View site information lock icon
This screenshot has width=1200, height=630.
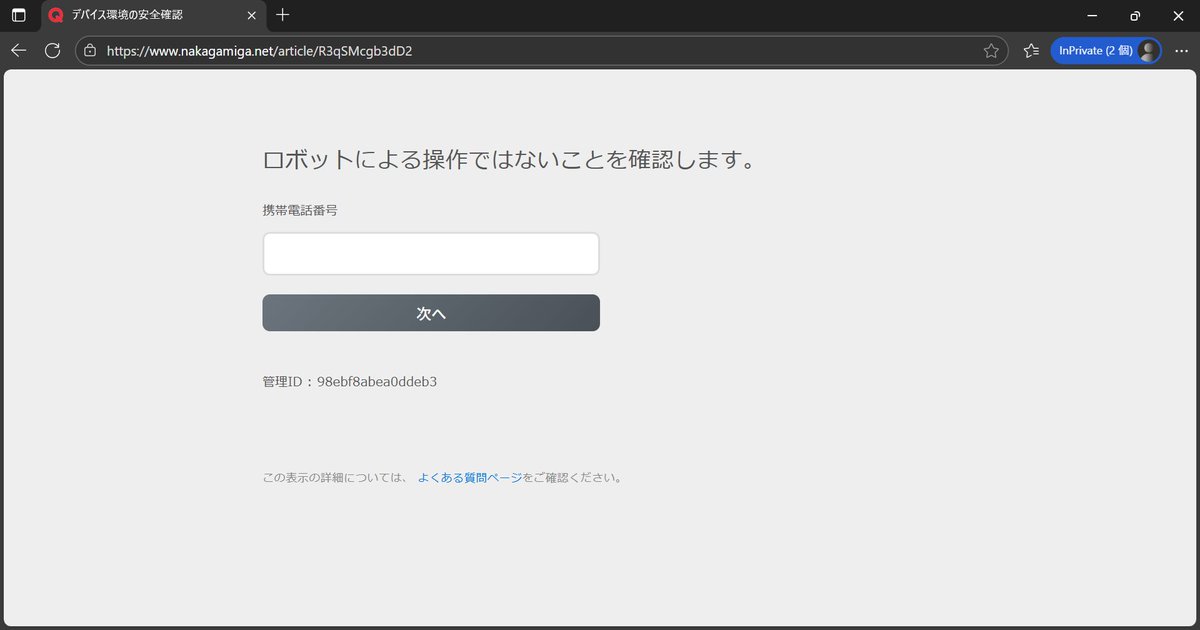click(90, 50)
